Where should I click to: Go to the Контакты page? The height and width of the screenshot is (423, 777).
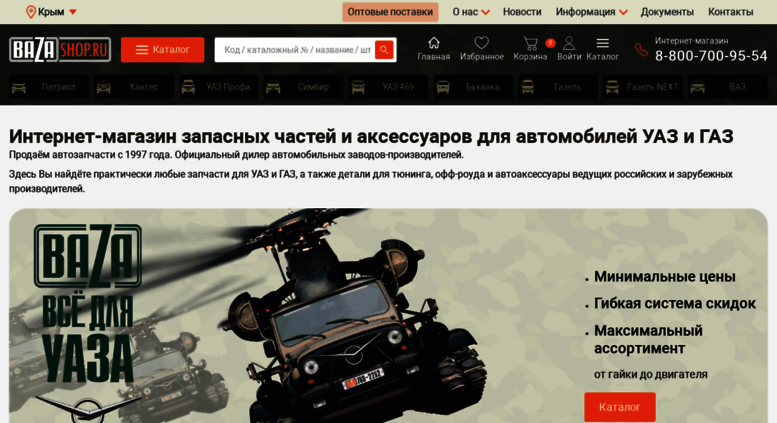point(730,12)
